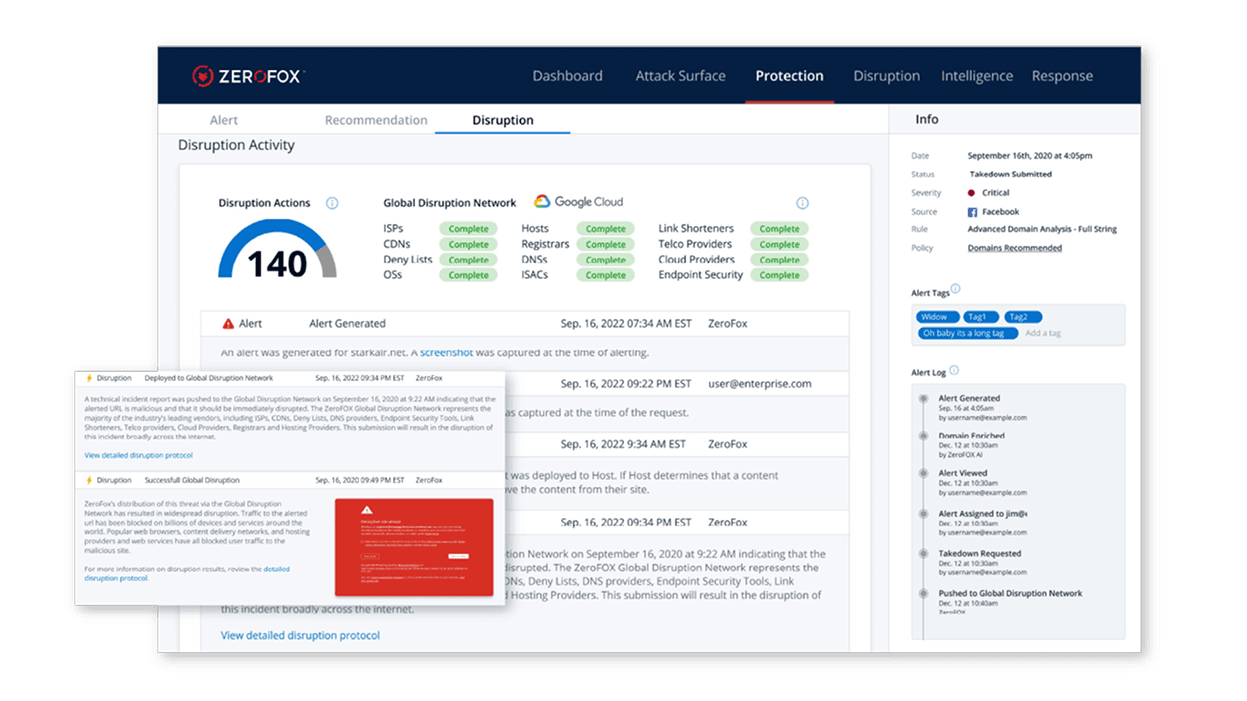
Task: Click the ZeroFox logo icon
Action: [203, 76]
